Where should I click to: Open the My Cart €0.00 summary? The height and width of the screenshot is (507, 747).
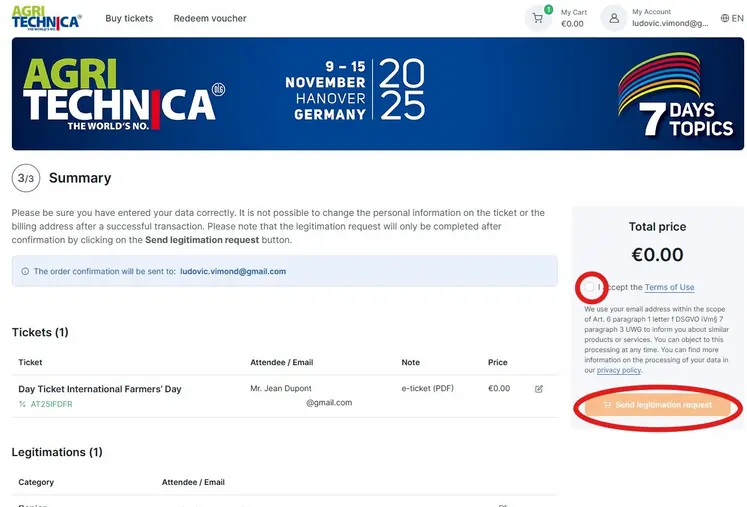tap(573, 18)
